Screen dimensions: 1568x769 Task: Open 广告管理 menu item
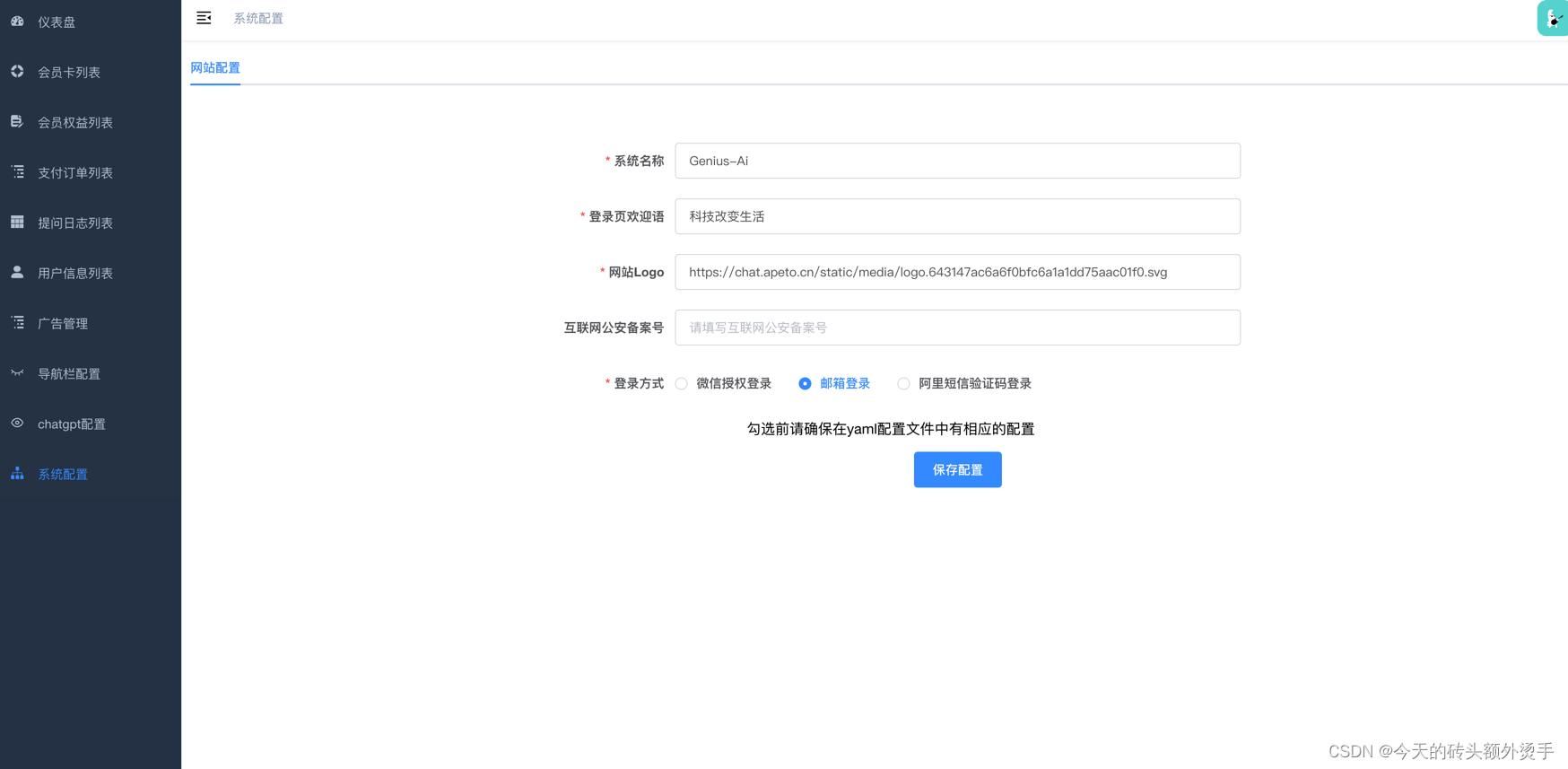[91, 323]
